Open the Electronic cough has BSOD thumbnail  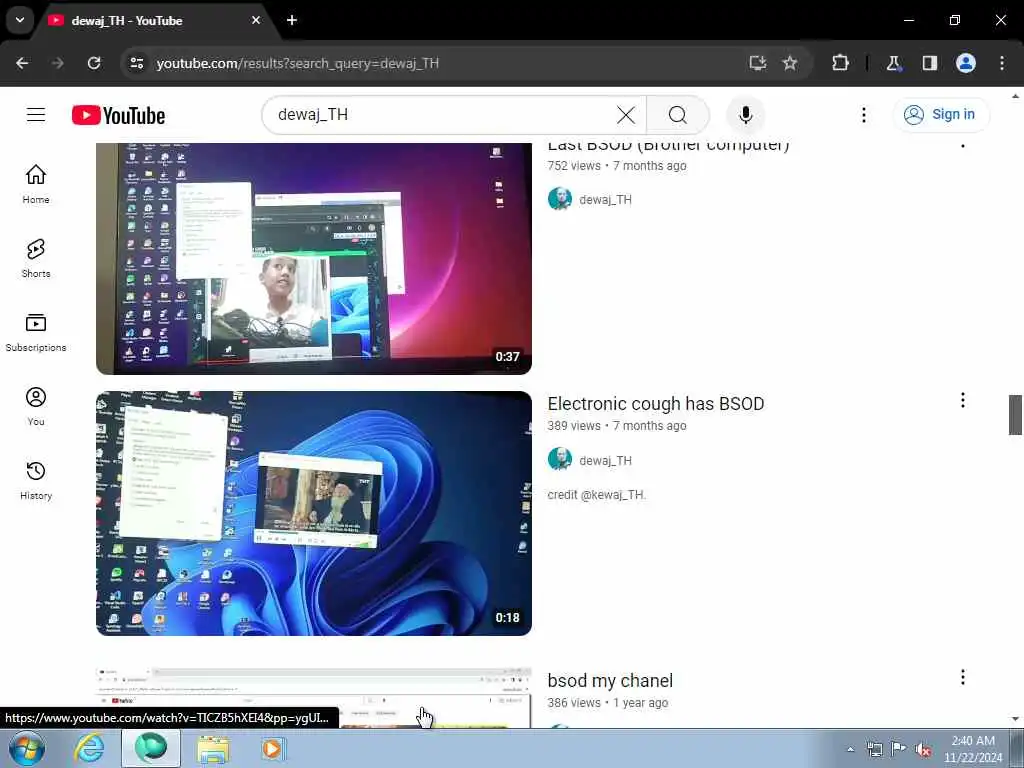[314, 513]
